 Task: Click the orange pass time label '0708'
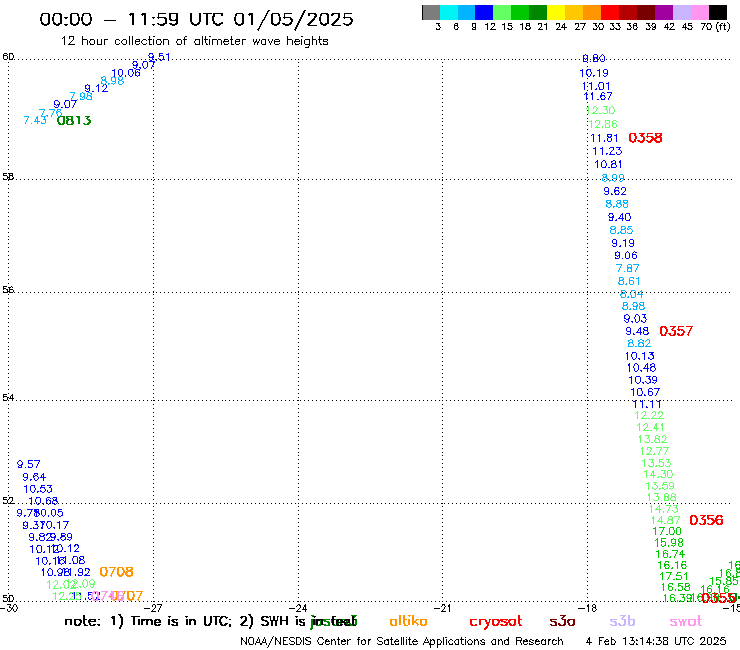coord(116,572)
